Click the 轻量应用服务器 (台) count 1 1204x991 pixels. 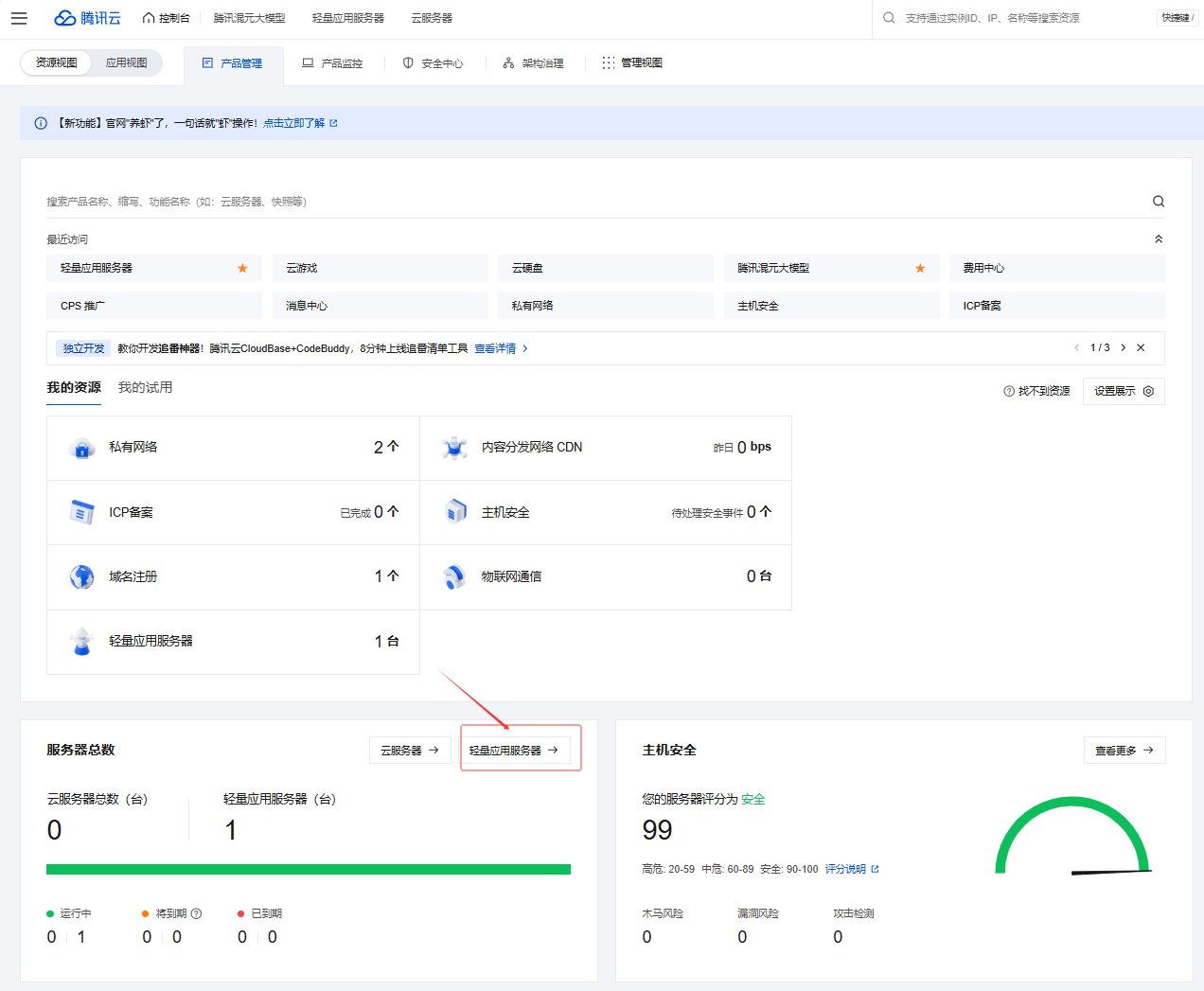(231, 830)
